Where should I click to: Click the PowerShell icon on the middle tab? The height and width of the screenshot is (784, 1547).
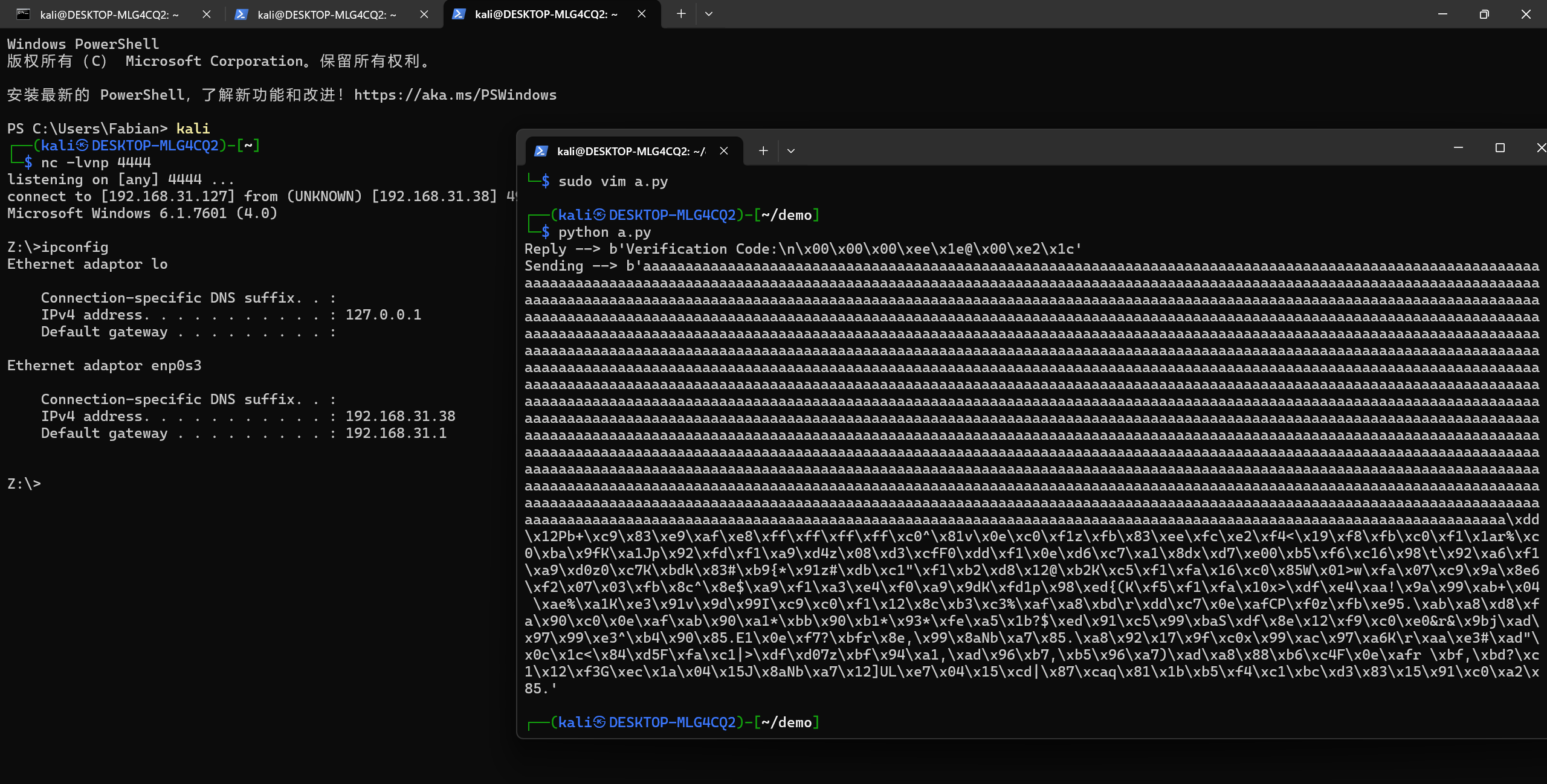241,14
